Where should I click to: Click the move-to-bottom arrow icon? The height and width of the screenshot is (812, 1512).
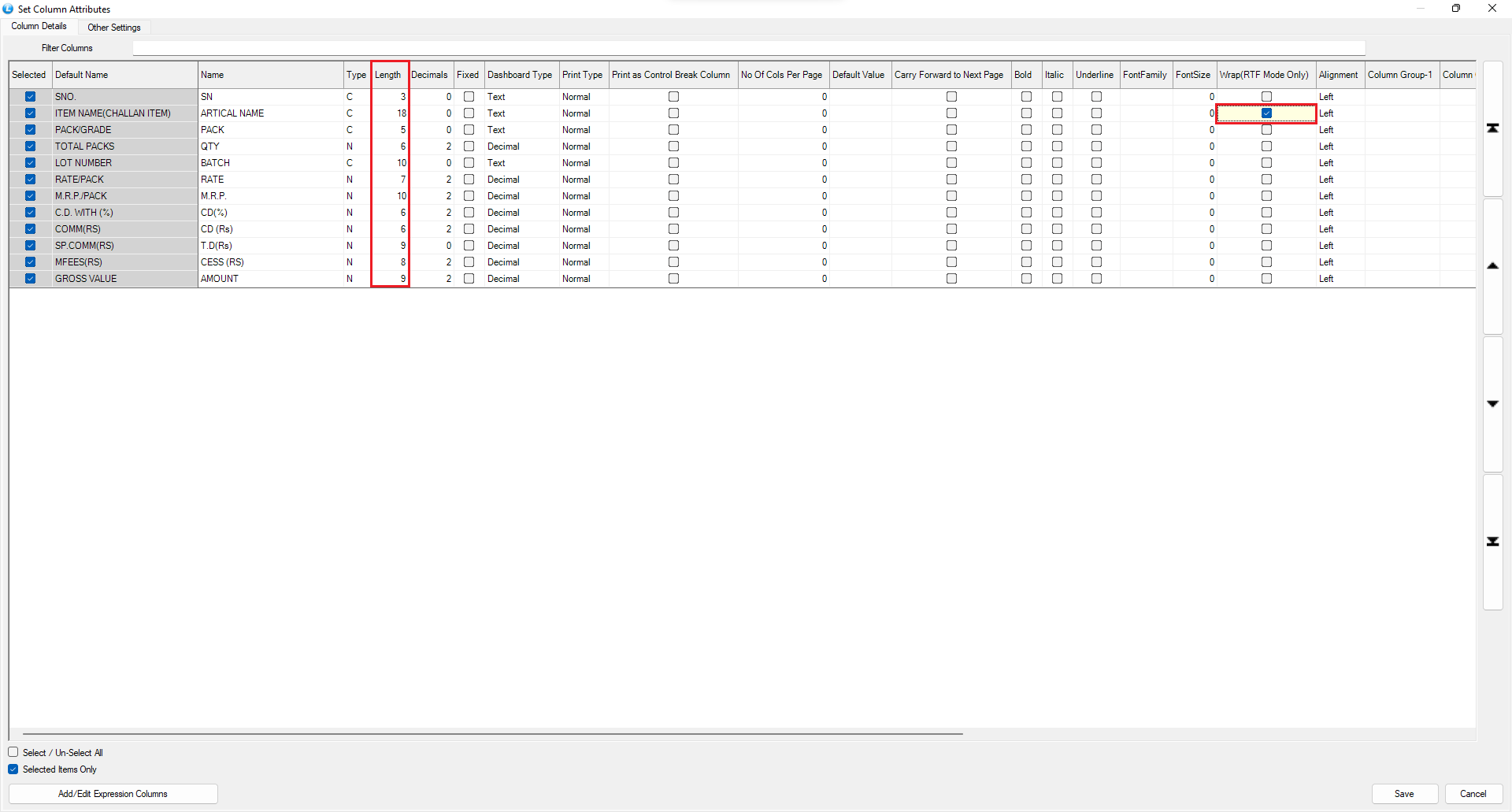[1492, 542]
